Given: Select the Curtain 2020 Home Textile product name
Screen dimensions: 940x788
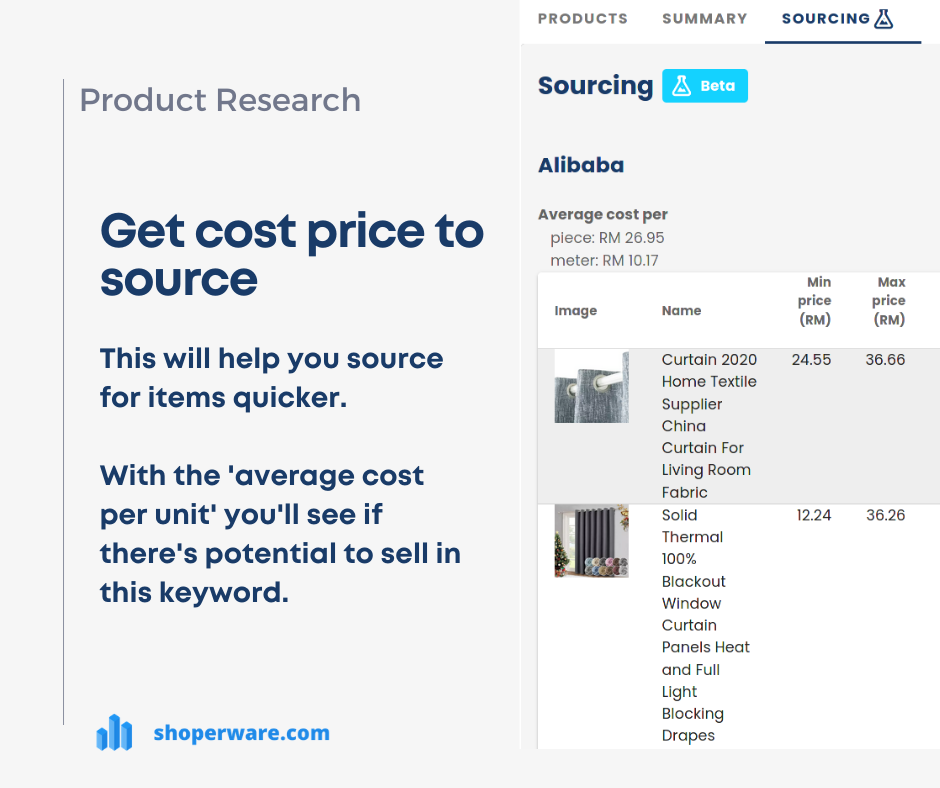Looking at the screenshot, I should 709,426.
